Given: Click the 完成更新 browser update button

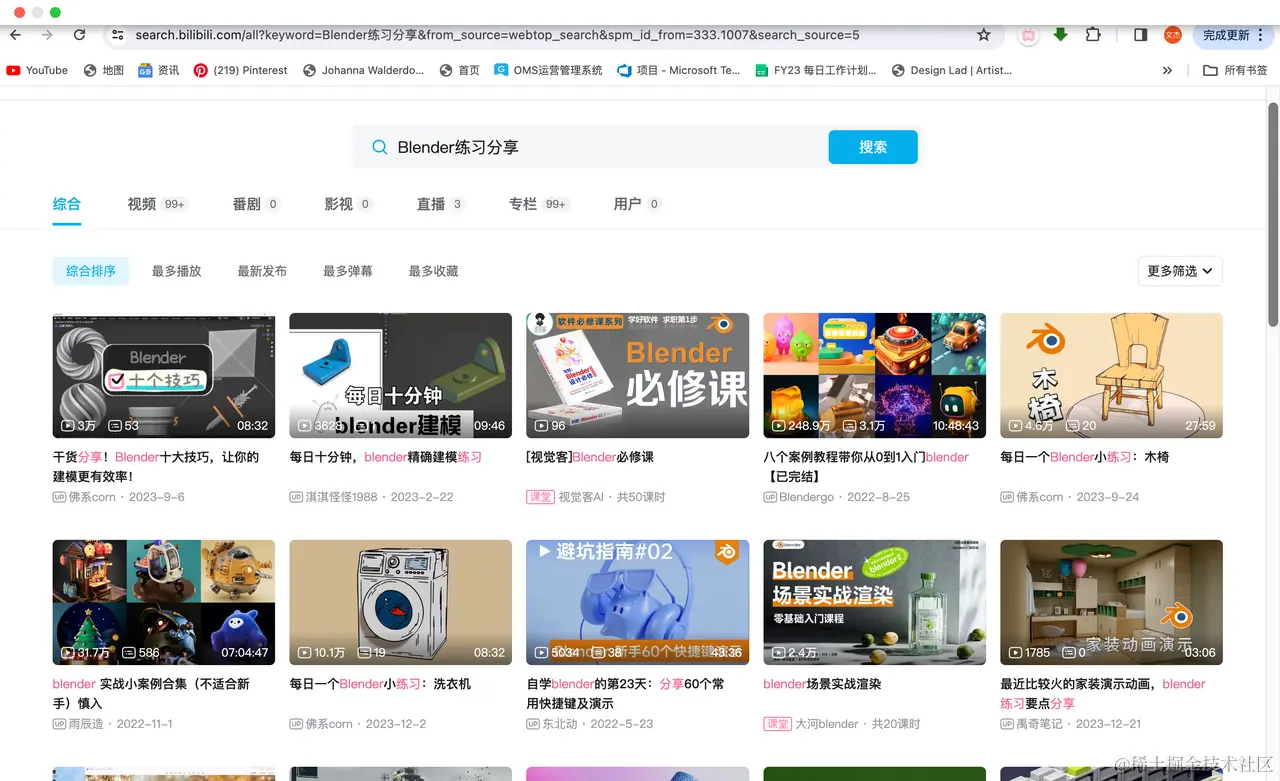Looking at the screenshot, I should click(1232, 35).
